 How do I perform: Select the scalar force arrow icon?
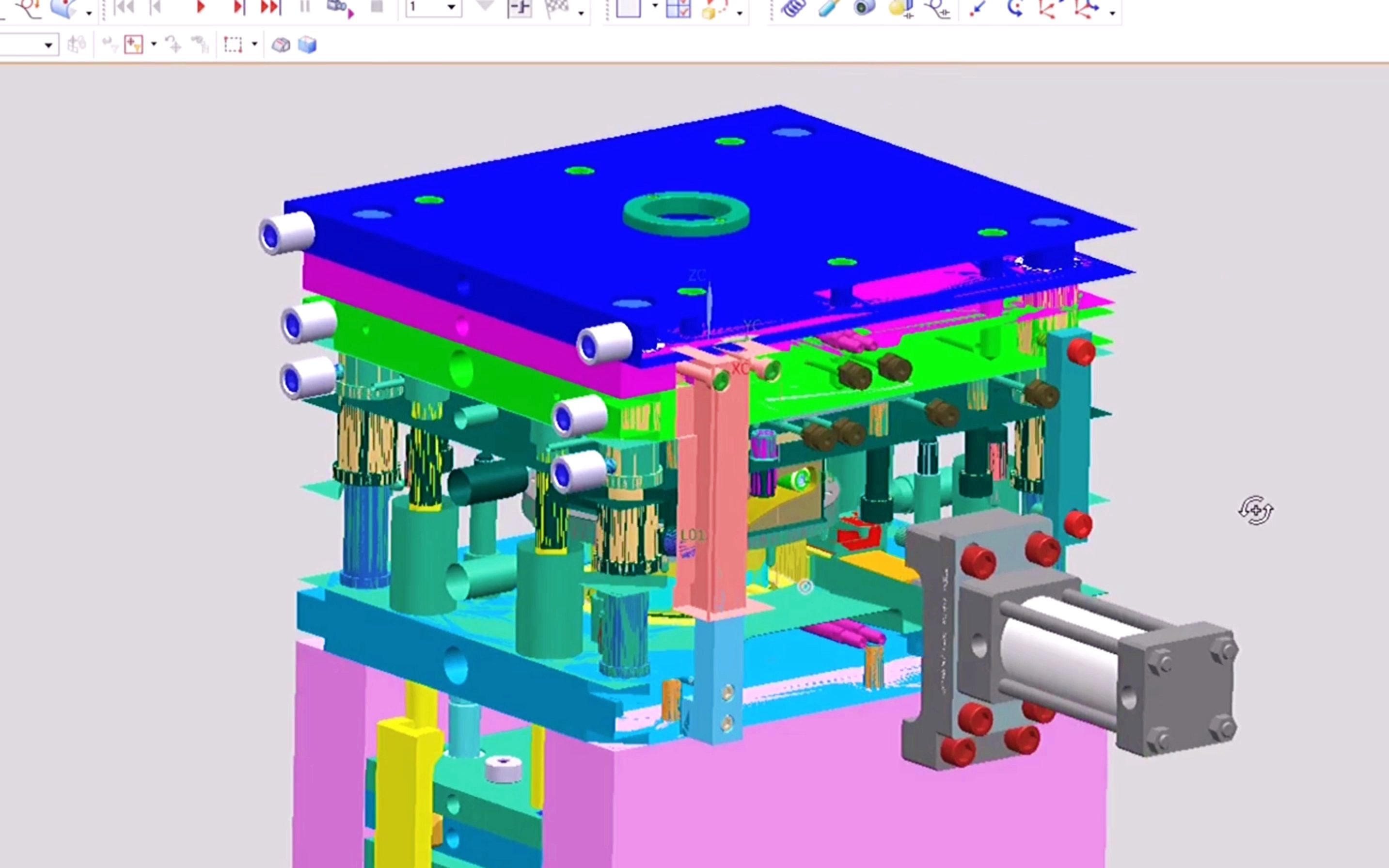coord(977,8)
